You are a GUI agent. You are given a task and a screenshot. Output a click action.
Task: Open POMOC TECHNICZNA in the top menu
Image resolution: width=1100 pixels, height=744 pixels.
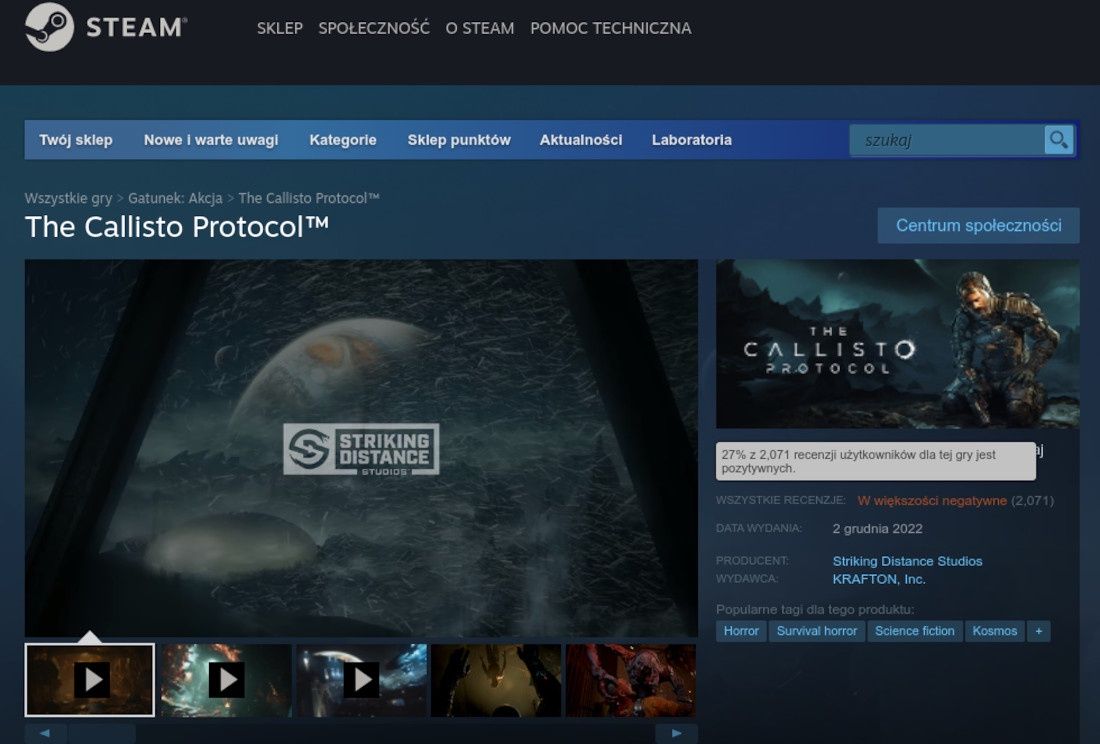[x=611, y=28]
